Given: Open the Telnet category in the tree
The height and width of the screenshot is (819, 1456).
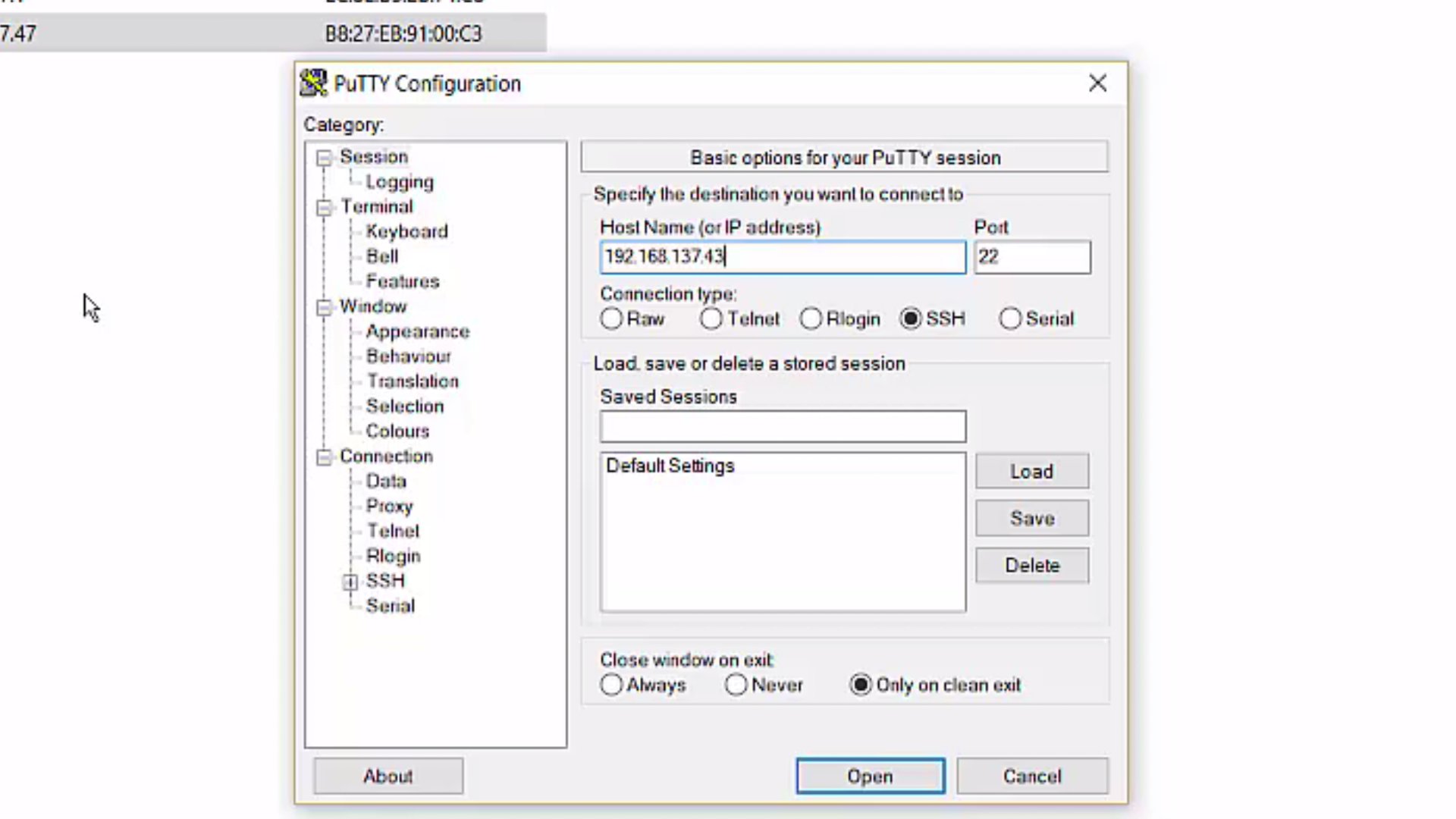Looking at the screenshot, I should 393,531.
